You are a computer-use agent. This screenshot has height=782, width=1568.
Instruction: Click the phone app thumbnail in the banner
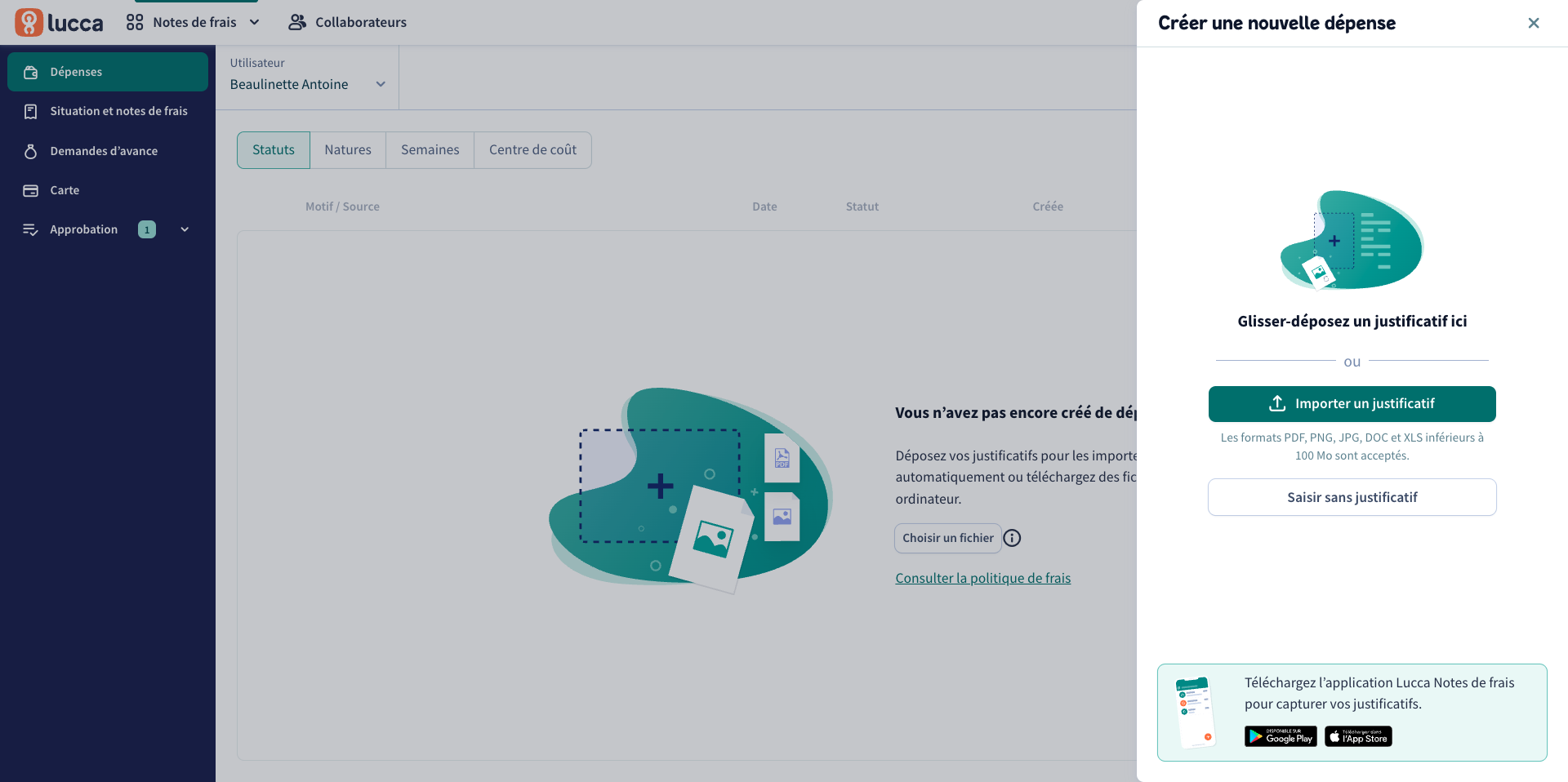tap(1196, 713)
